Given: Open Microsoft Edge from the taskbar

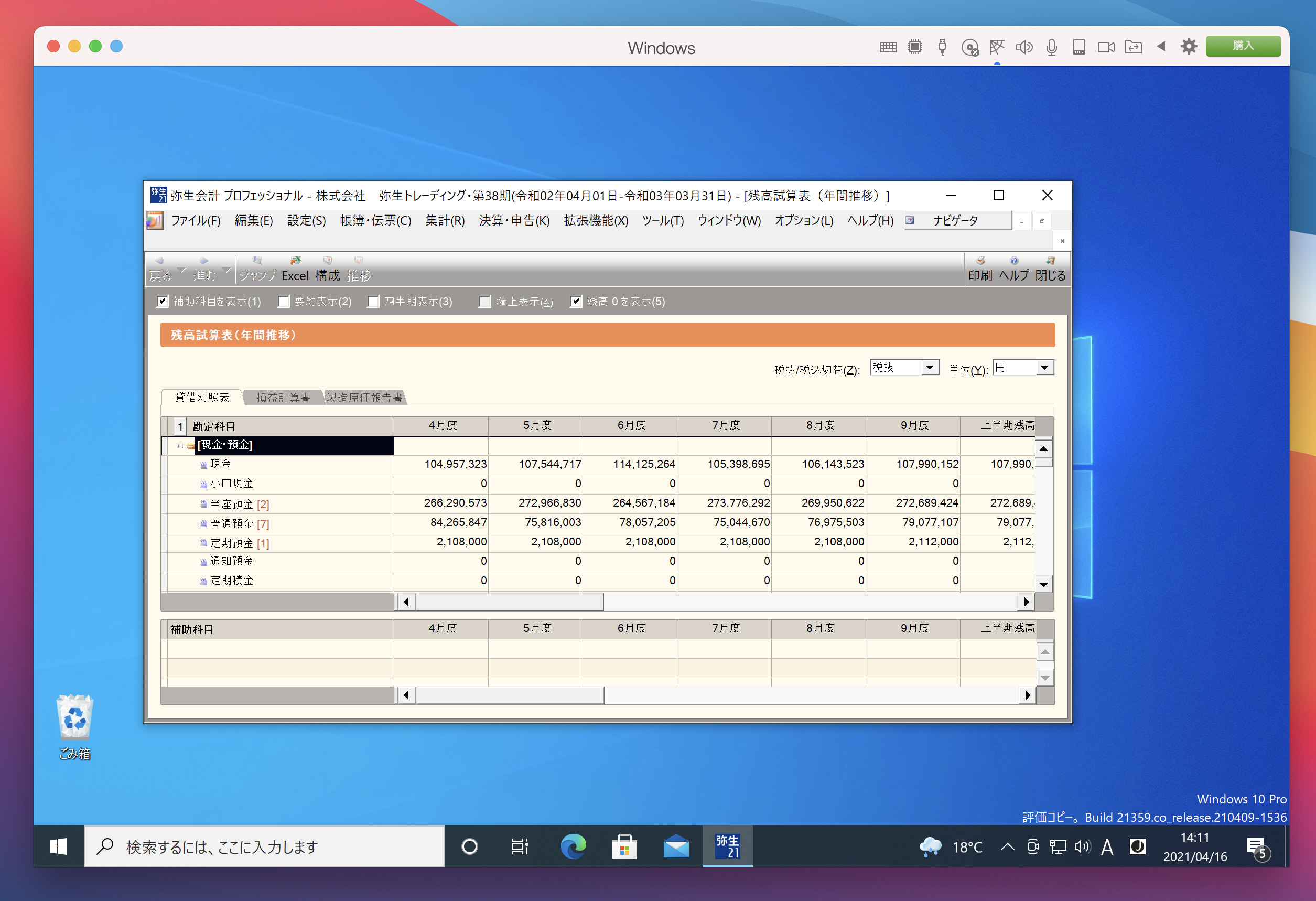Looking at the screenshot, I should pos(573,846).
